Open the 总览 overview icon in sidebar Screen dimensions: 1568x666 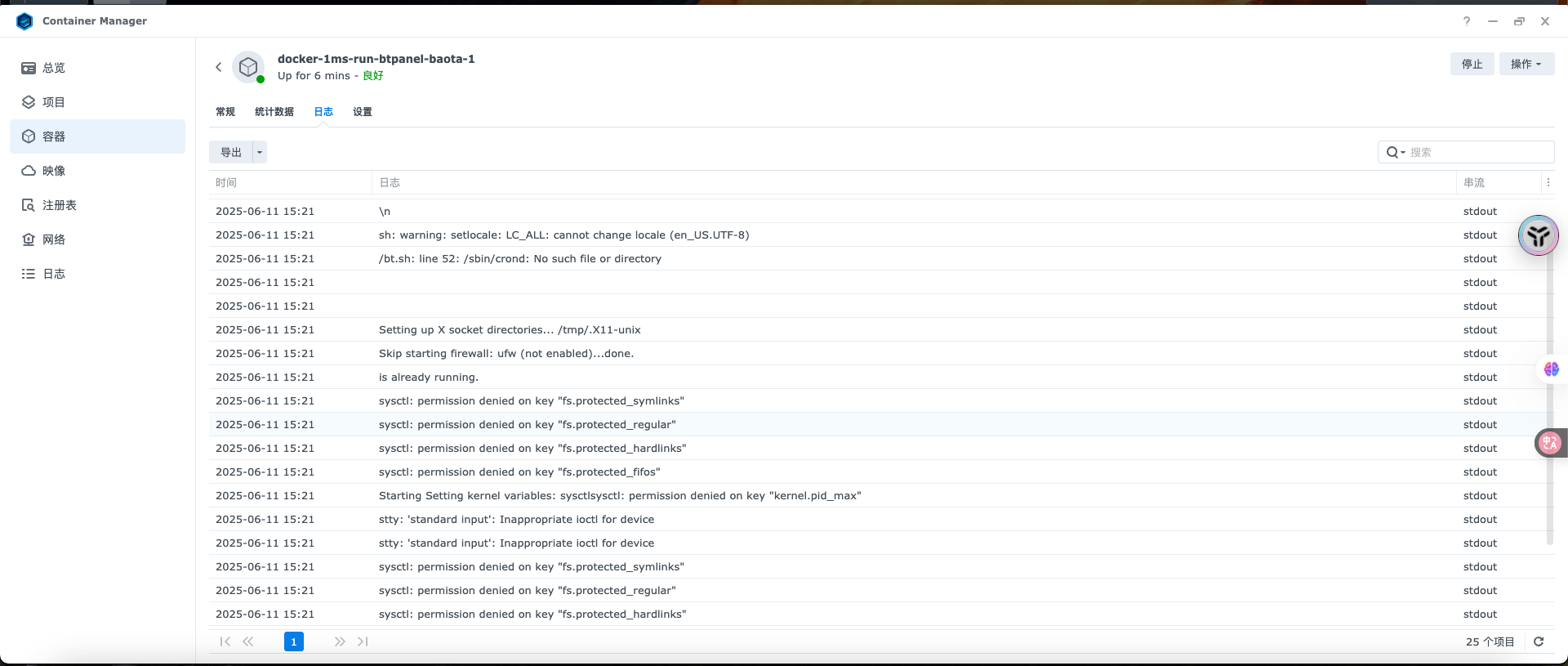tap(29, 68)
